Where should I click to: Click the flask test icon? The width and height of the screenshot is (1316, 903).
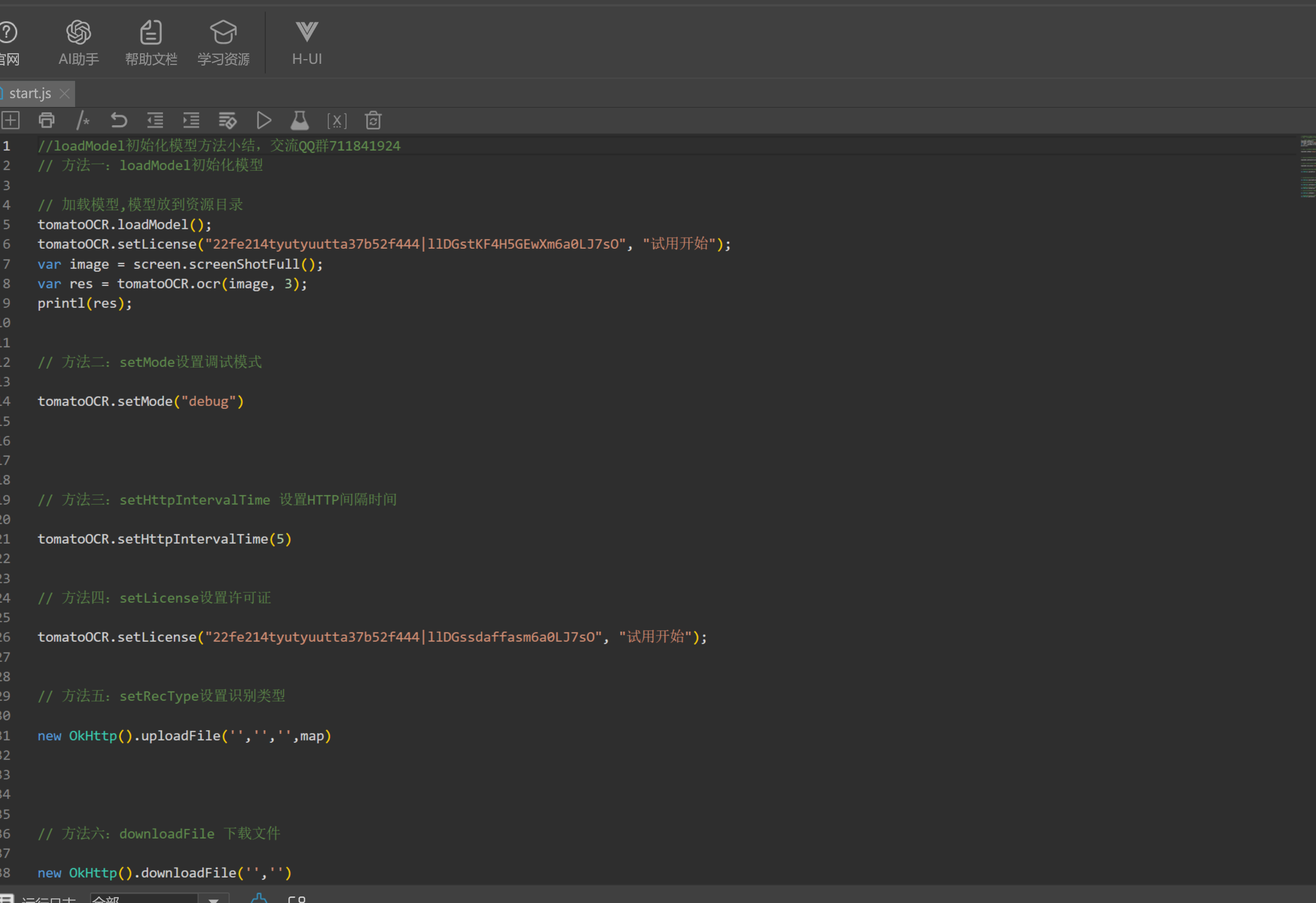(x=299, y=121)
